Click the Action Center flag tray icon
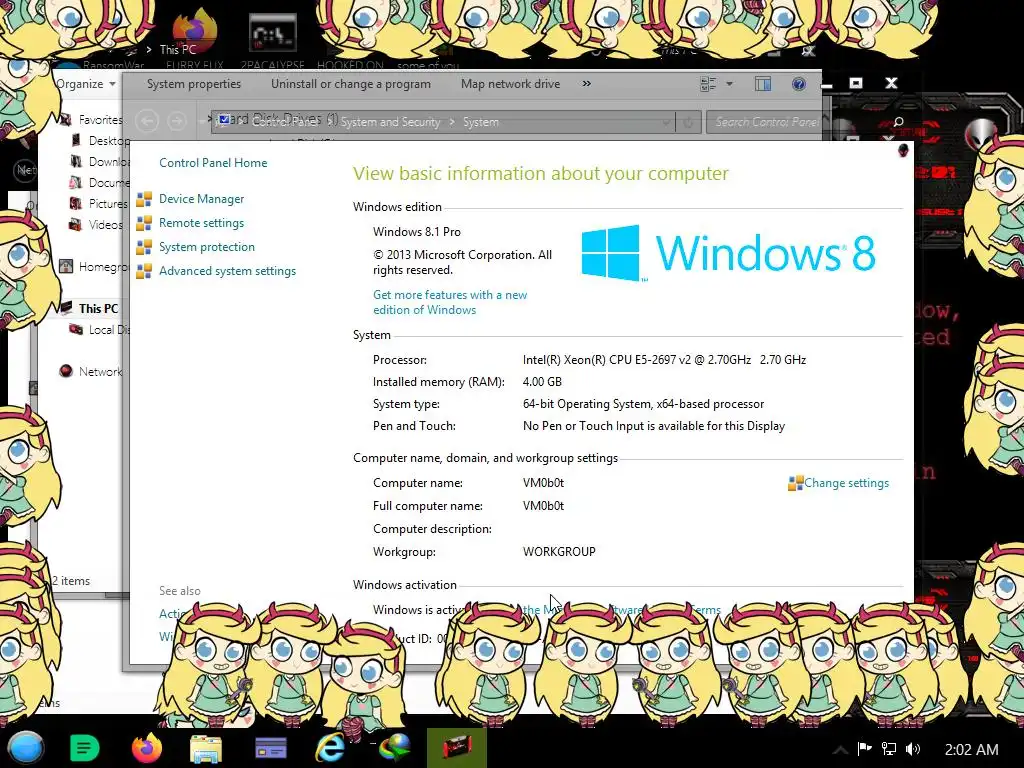 865,749
